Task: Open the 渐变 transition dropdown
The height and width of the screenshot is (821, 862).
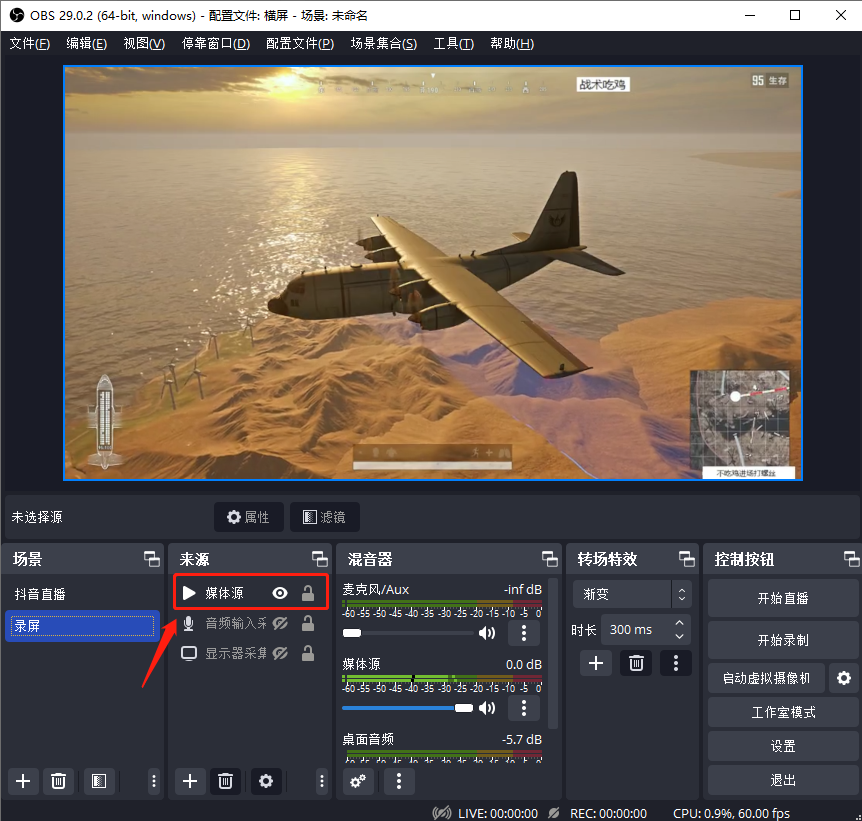Action: 632,594
